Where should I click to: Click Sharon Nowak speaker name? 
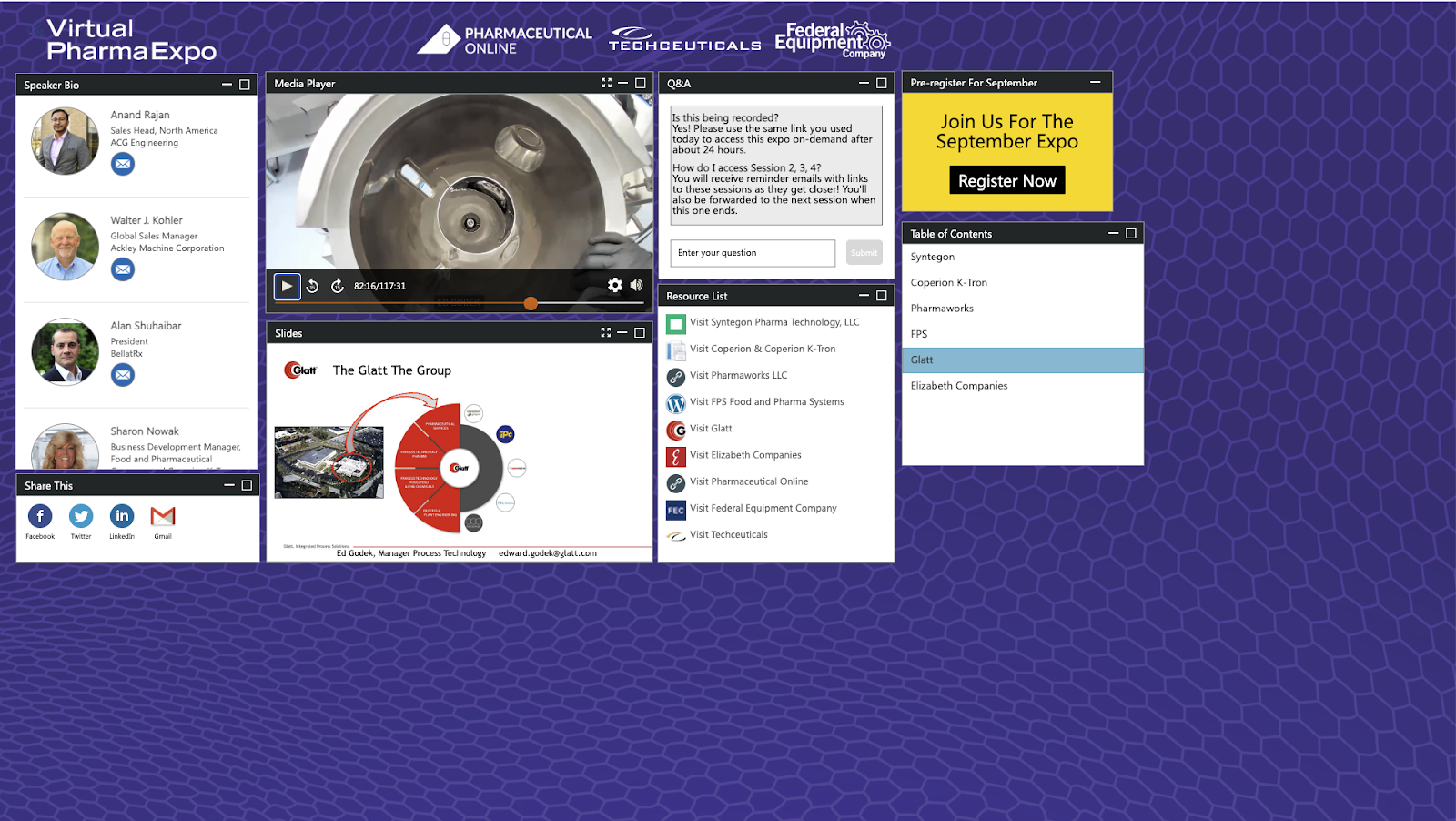(x=145, y=431)
